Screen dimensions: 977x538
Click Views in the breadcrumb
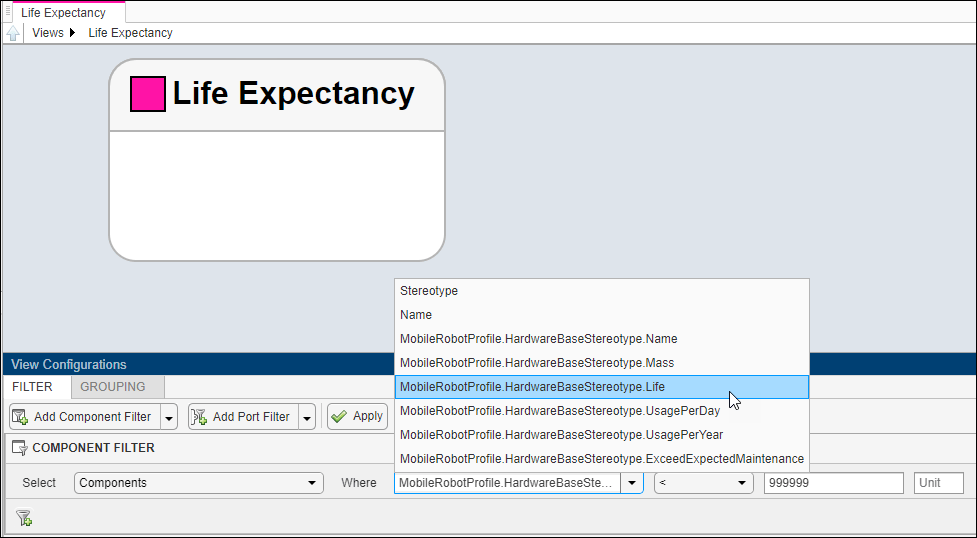pyautogui.click(x=48, y=33)
